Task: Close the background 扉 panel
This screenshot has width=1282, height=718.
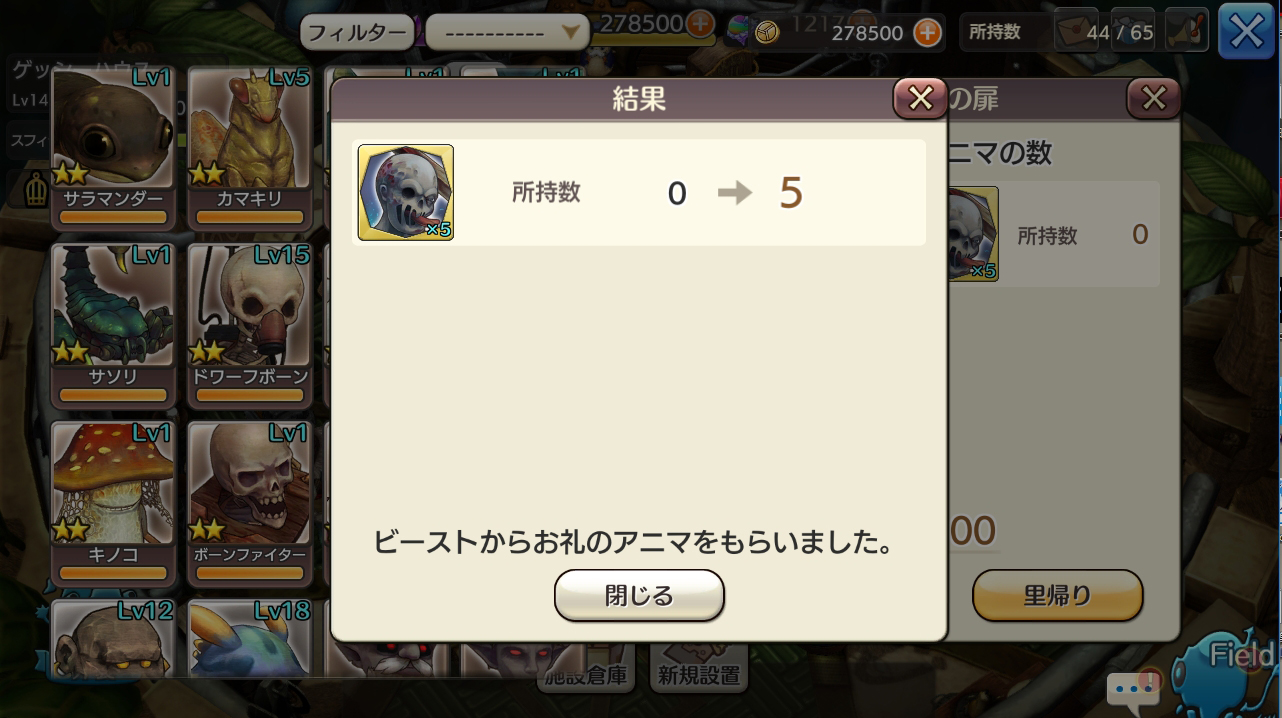Action: pos(1153,98)
